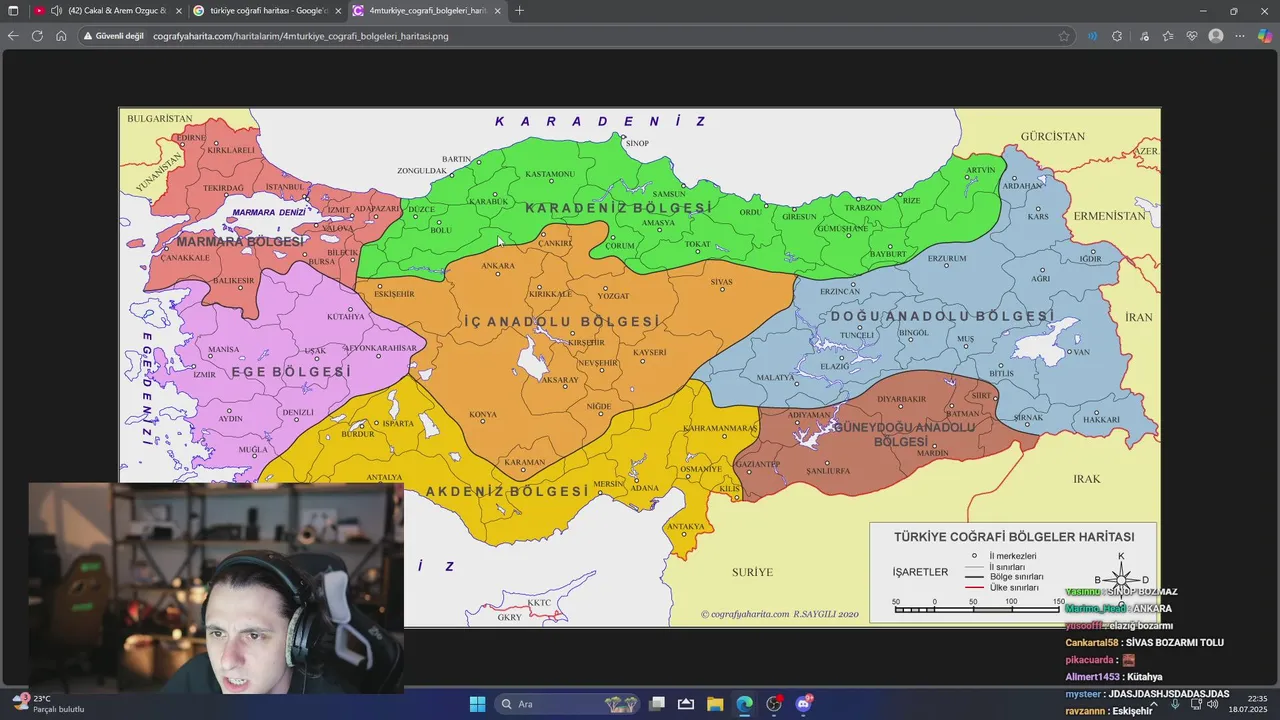Go back to the previous page
The width and height of the screenshot is (1280, 720).
(13, 36)
